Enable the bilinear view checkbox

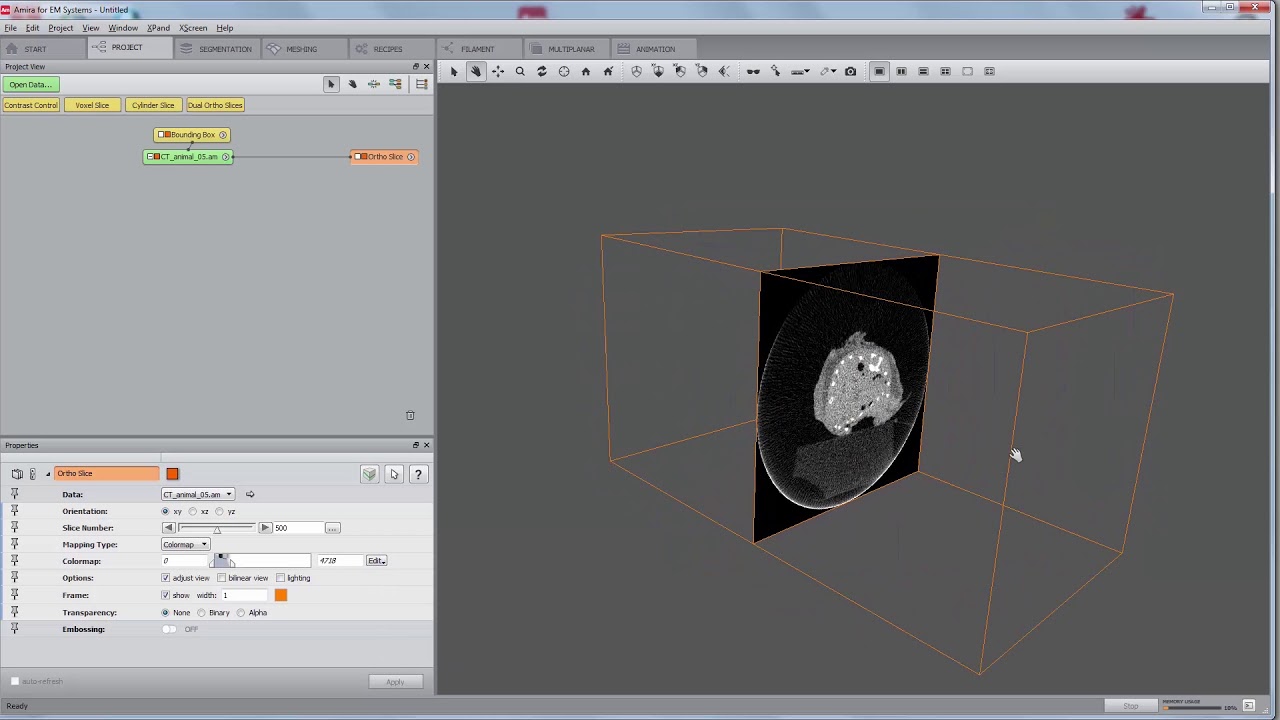coord(222,578)
